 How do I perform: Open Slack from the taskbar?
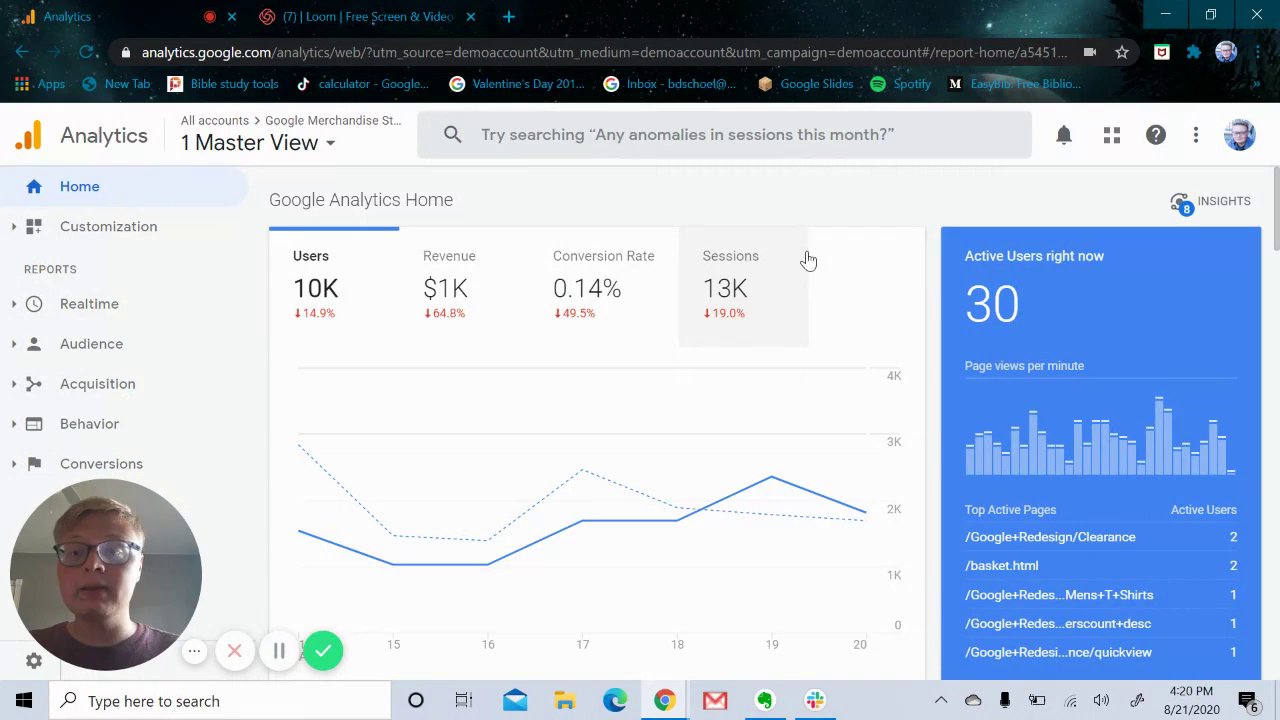pyautogui.click(x=815, y=701)
